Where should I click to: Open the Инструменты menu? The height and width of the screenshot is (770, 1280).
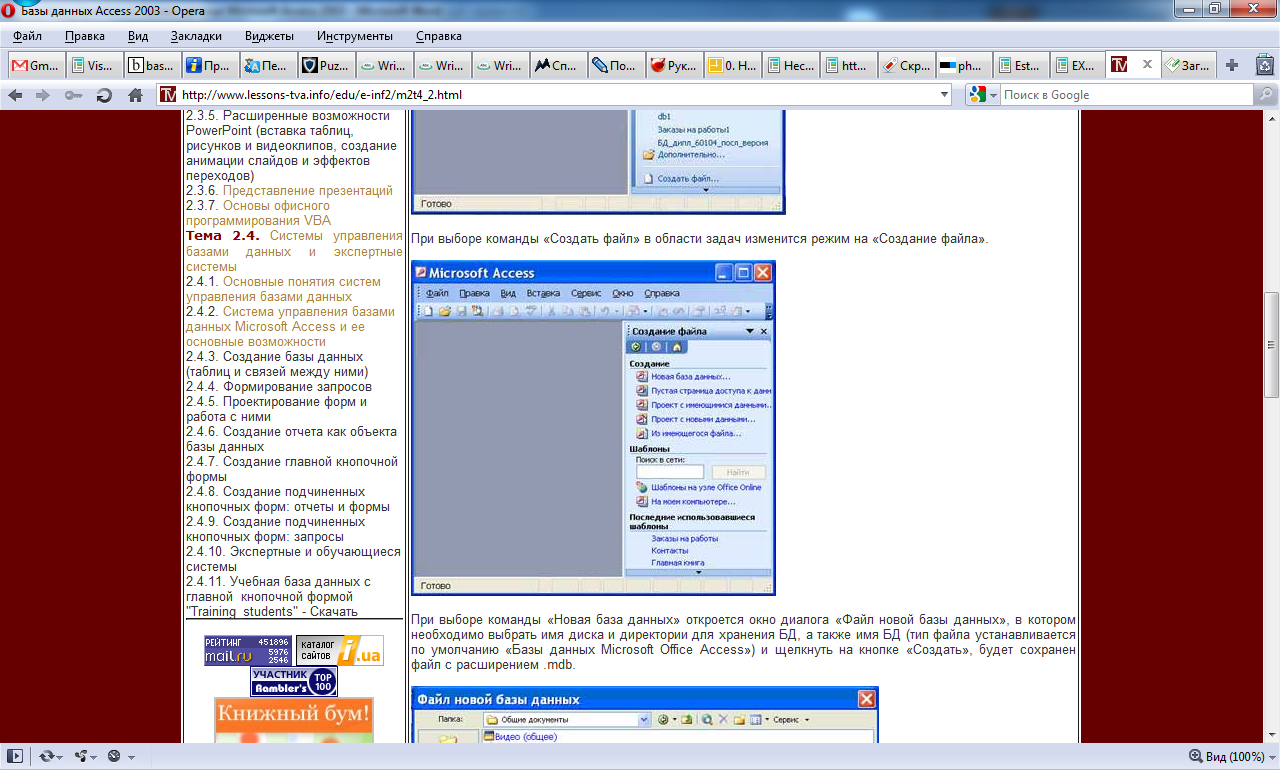point(355,36)
